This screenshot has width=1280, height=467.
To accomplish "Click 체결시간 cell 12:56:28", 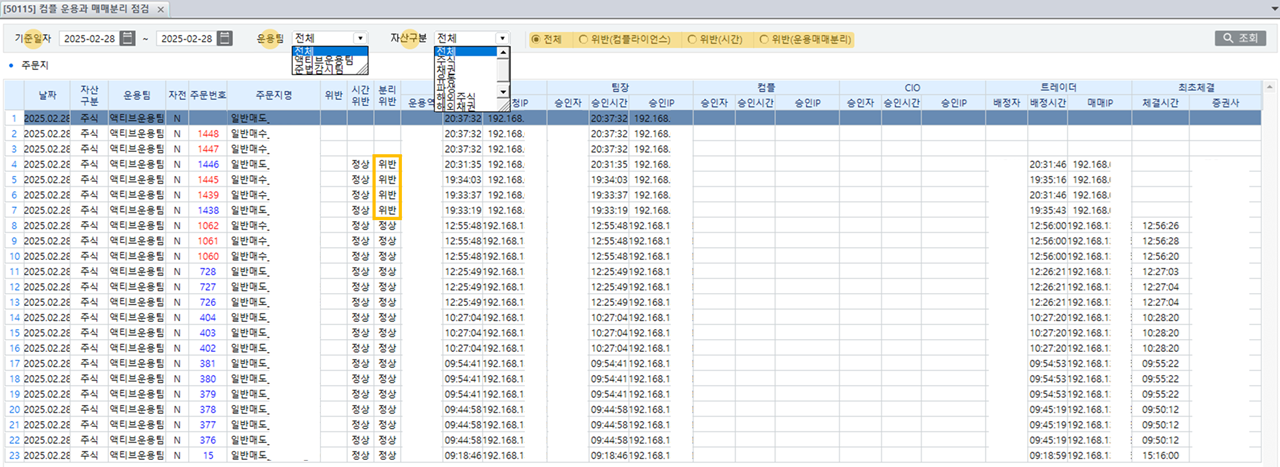I will (1161, 241).
